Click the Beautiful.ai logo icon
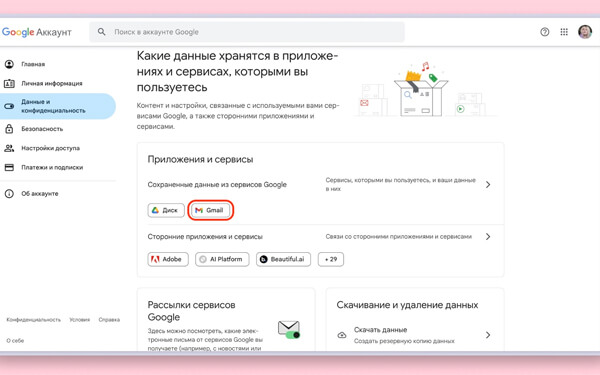Viewport: 600px width, 375px height. (264, 259)
